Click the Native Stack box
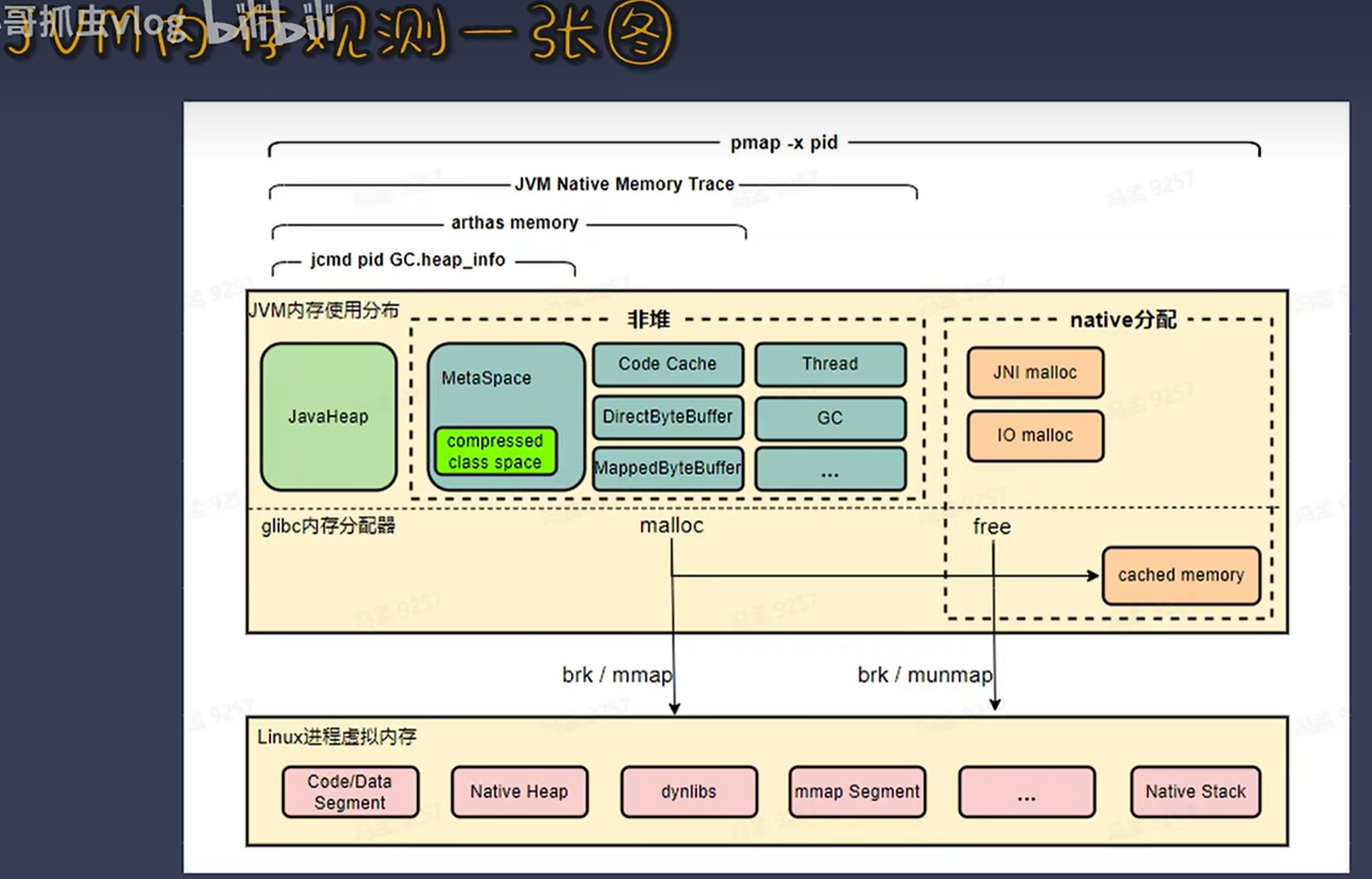Viewport: 1372px width, 879px height. point(1196,792)
